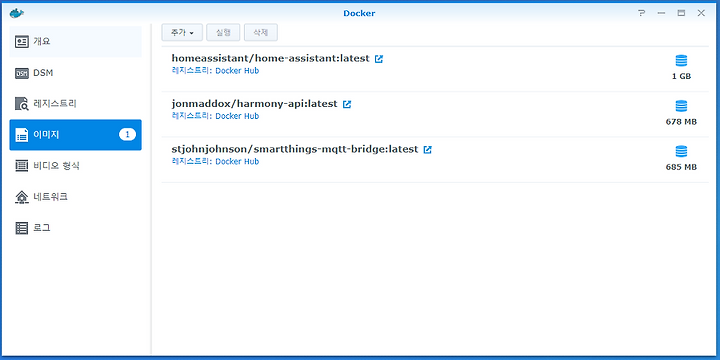Click the 678 MB size label
Image resolution: width=720 pixels, height=360 pixels.
coord(681,122)
